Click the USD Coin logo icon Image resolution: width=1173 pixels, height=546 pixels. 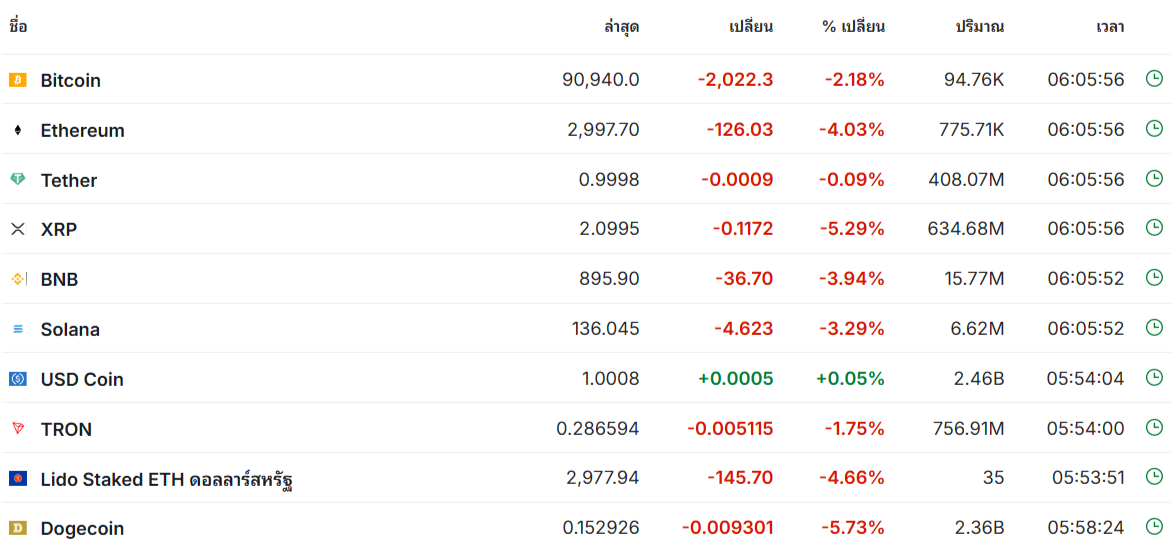[x=17, y=379]
